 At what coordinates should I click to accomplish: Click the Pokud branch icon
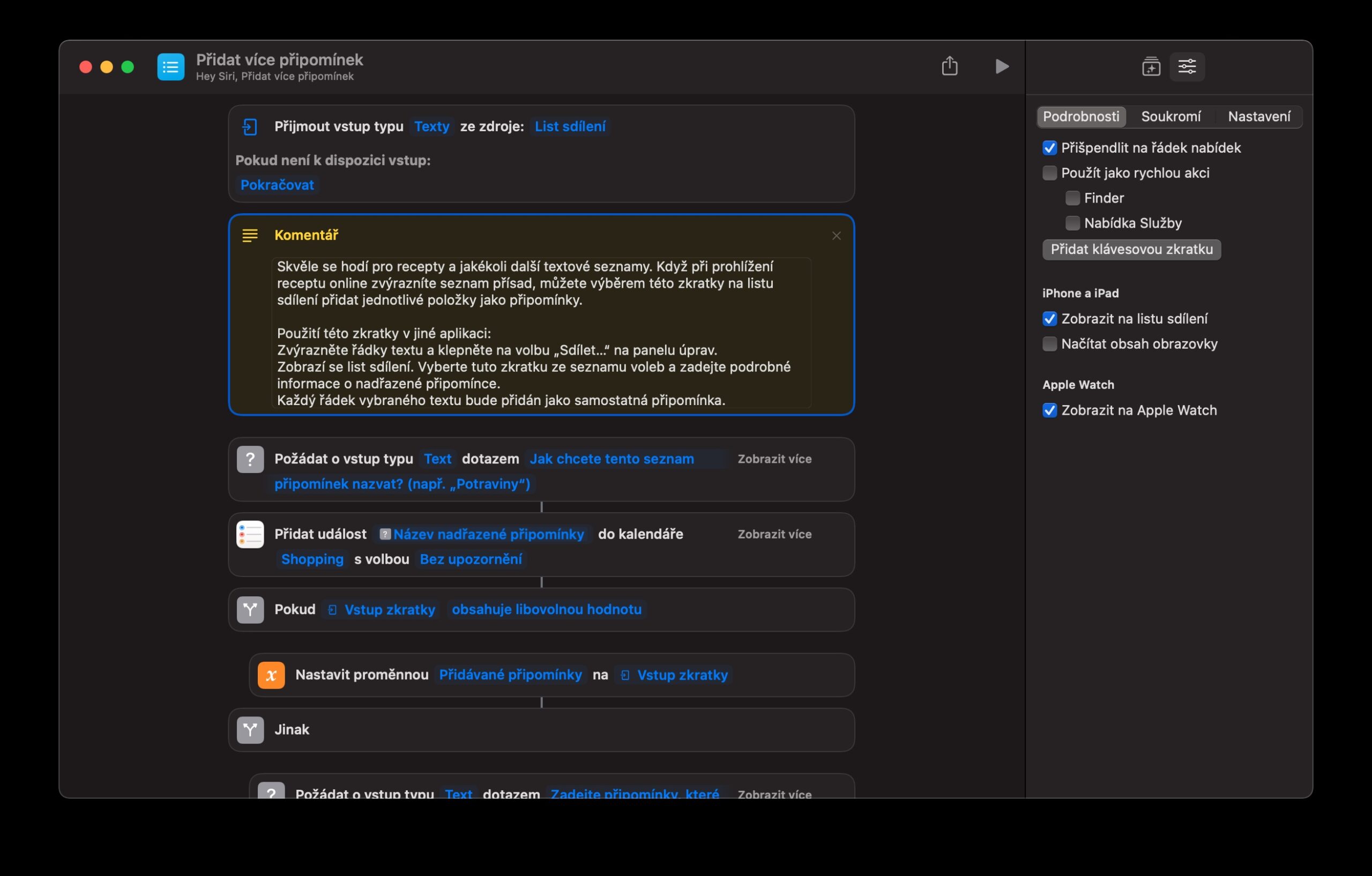pyautogui.click(x=250, y=609)
